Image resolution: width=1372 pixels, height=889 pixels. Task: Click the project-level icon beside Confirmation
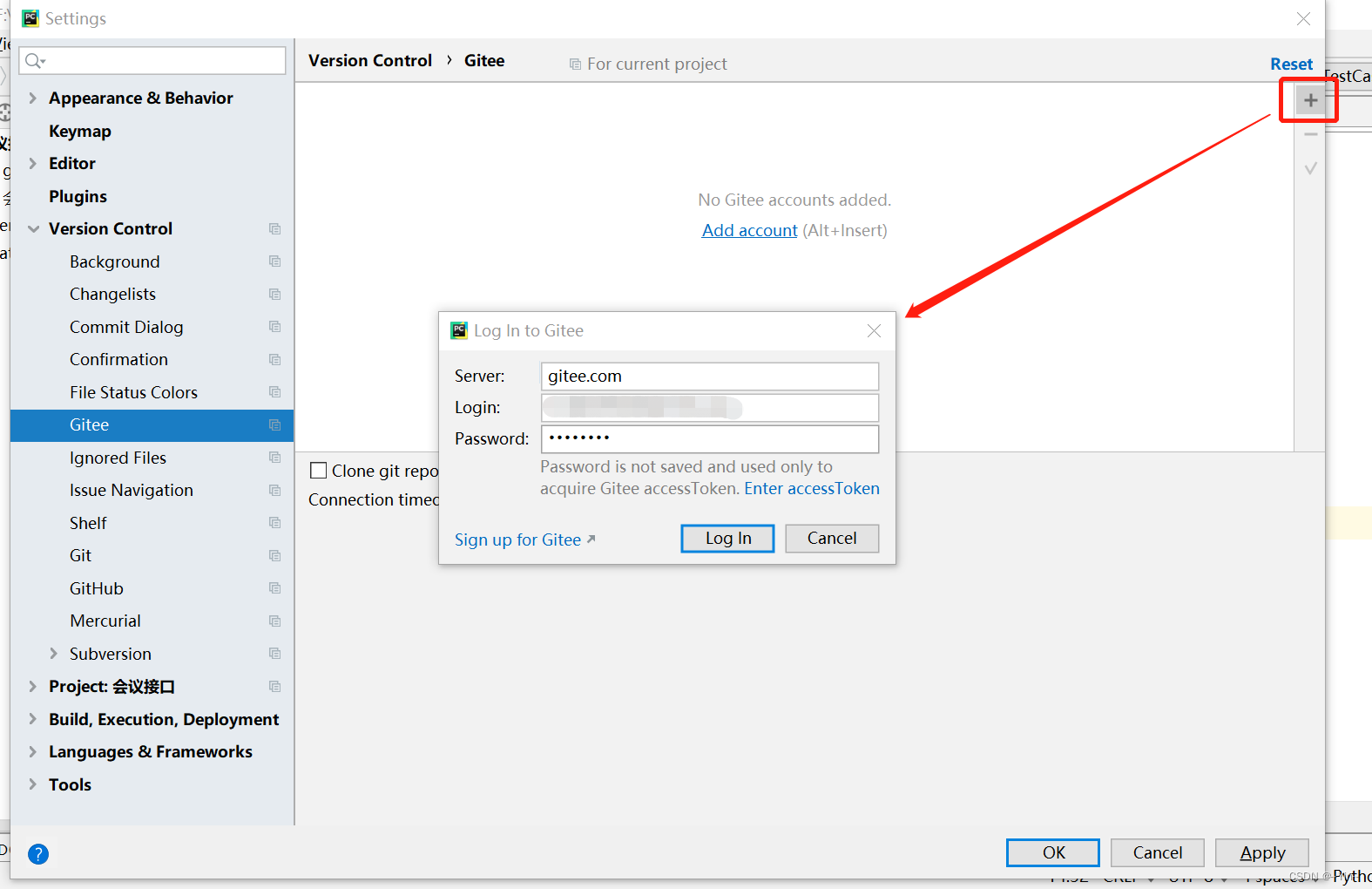[x=274, y=359]
